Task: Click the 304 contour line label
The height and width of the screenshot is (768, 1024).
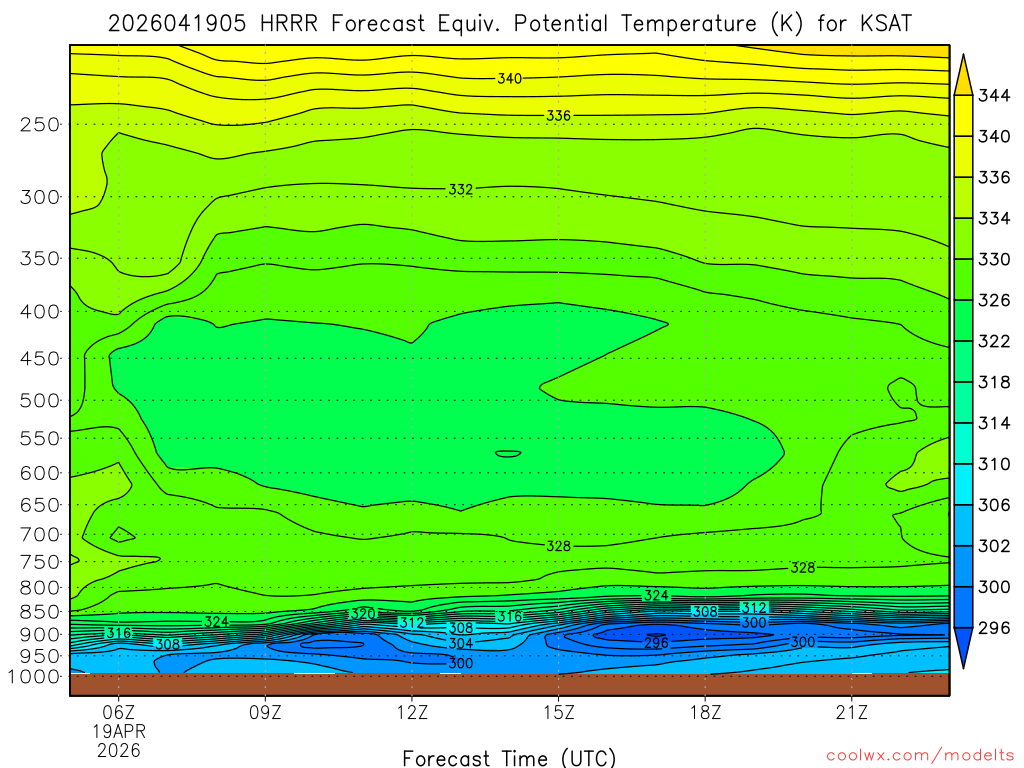Action: tap(460, 643)
